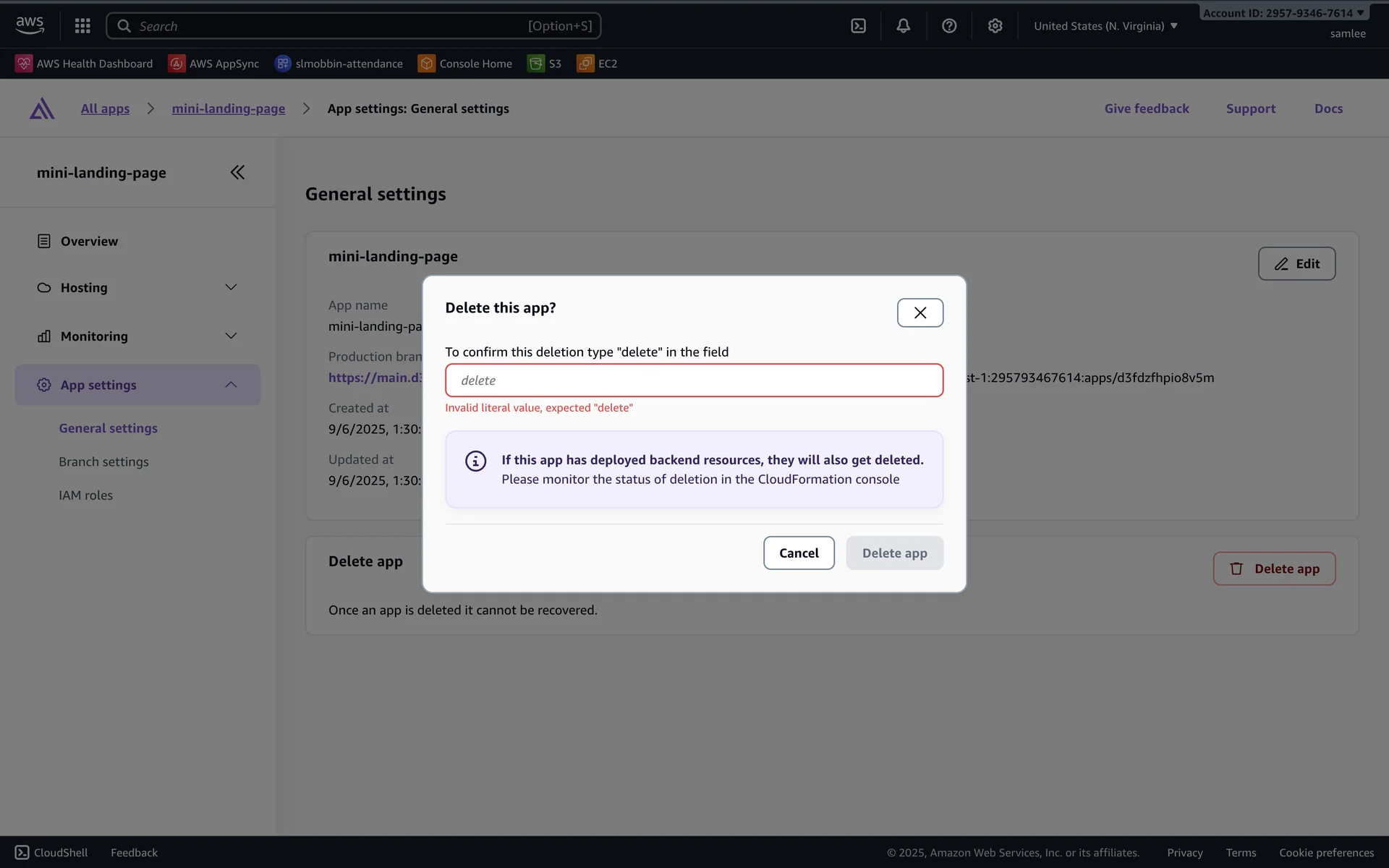Collapse the App settings section
Screen dimensions: 1389x868
231,385
